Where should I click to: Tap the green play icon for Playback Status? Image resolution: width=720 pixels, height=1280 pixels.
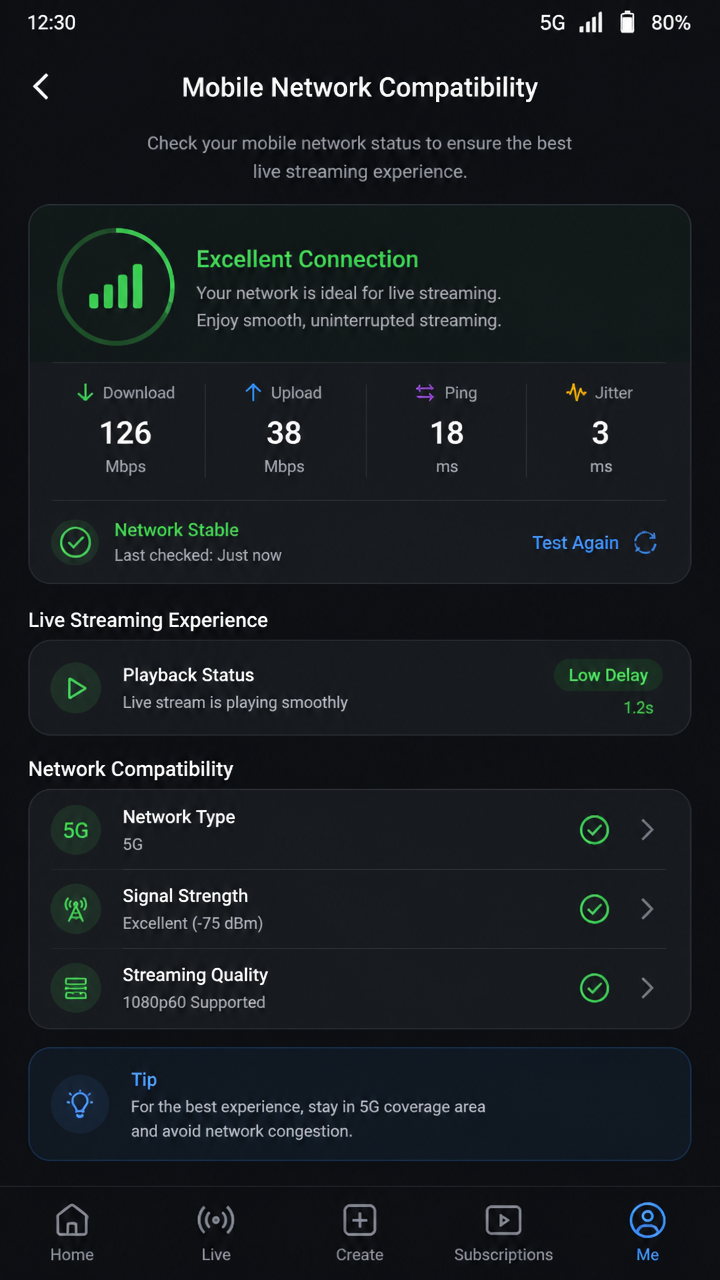pyautogui.click(x=76, y=688)
